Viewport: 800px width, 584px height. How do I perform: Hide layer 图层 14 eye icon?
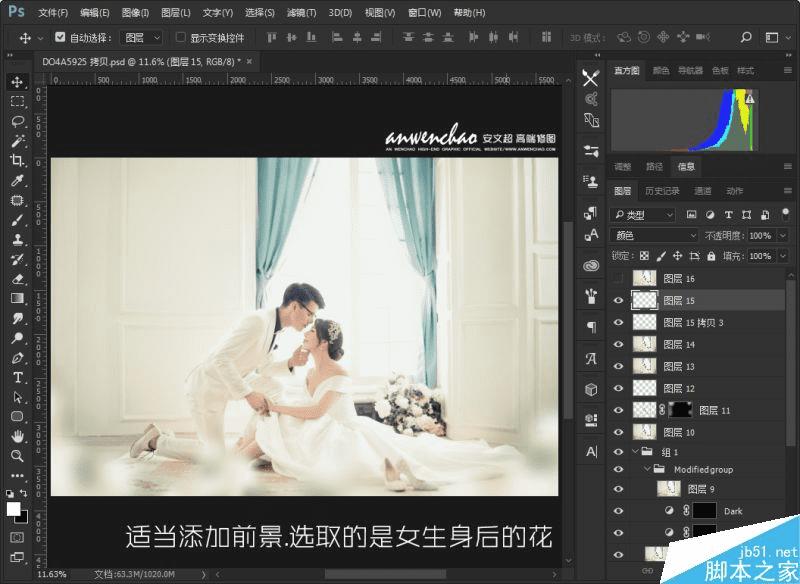(618, 344)
